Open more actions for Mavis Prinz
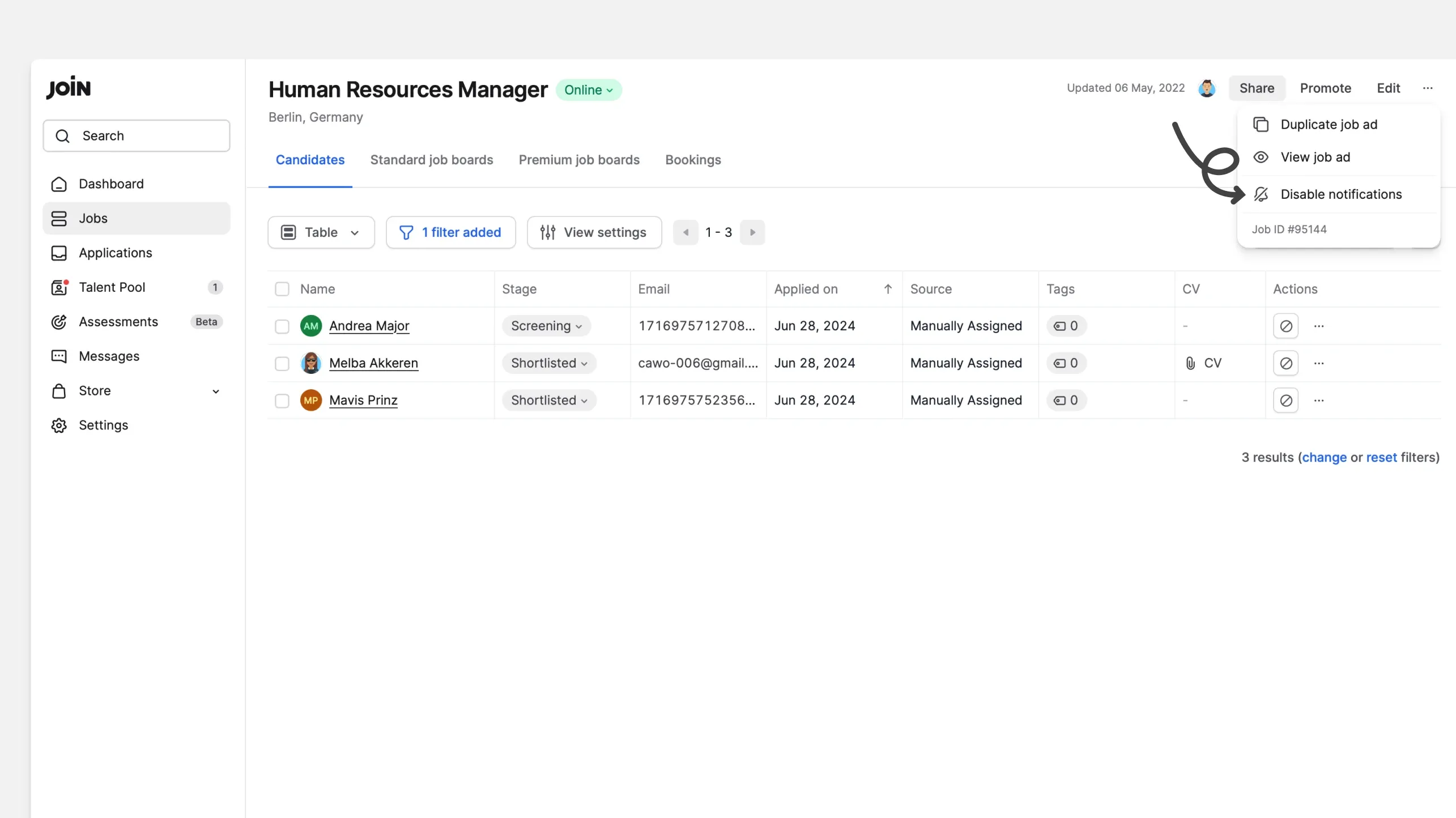1456x818 pixels. tap(1319, 401)
